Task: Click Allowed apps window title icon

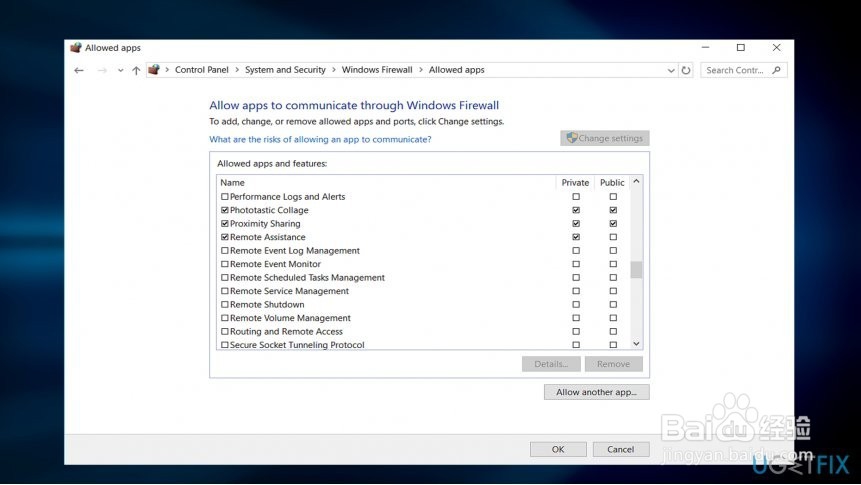Action: [76, 48]
